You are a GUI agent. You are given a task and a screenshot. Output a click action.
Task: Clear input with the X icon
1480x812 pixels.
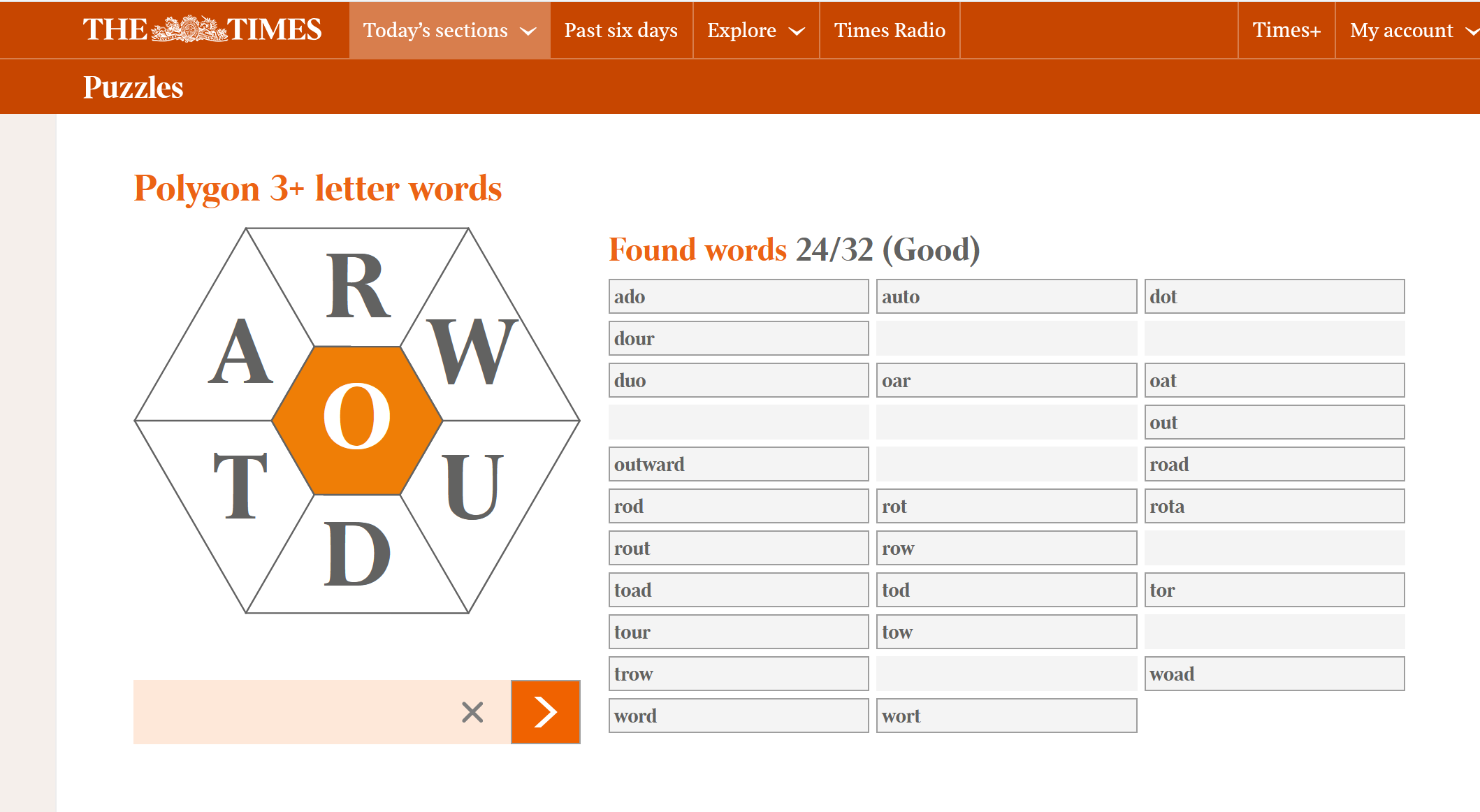[x=472, y=712]
